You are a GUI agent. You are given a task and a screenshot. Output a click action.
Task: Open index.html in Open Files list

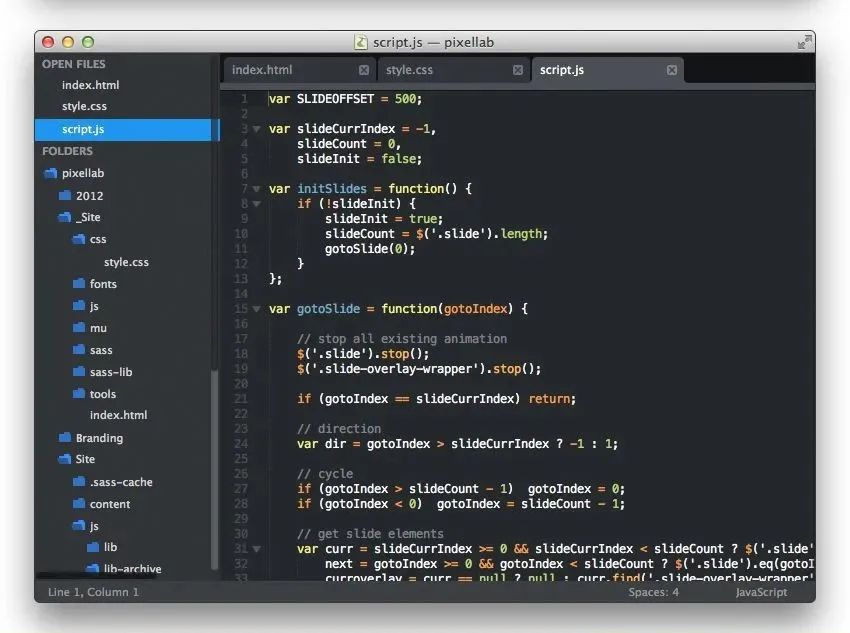click(91, 85)
